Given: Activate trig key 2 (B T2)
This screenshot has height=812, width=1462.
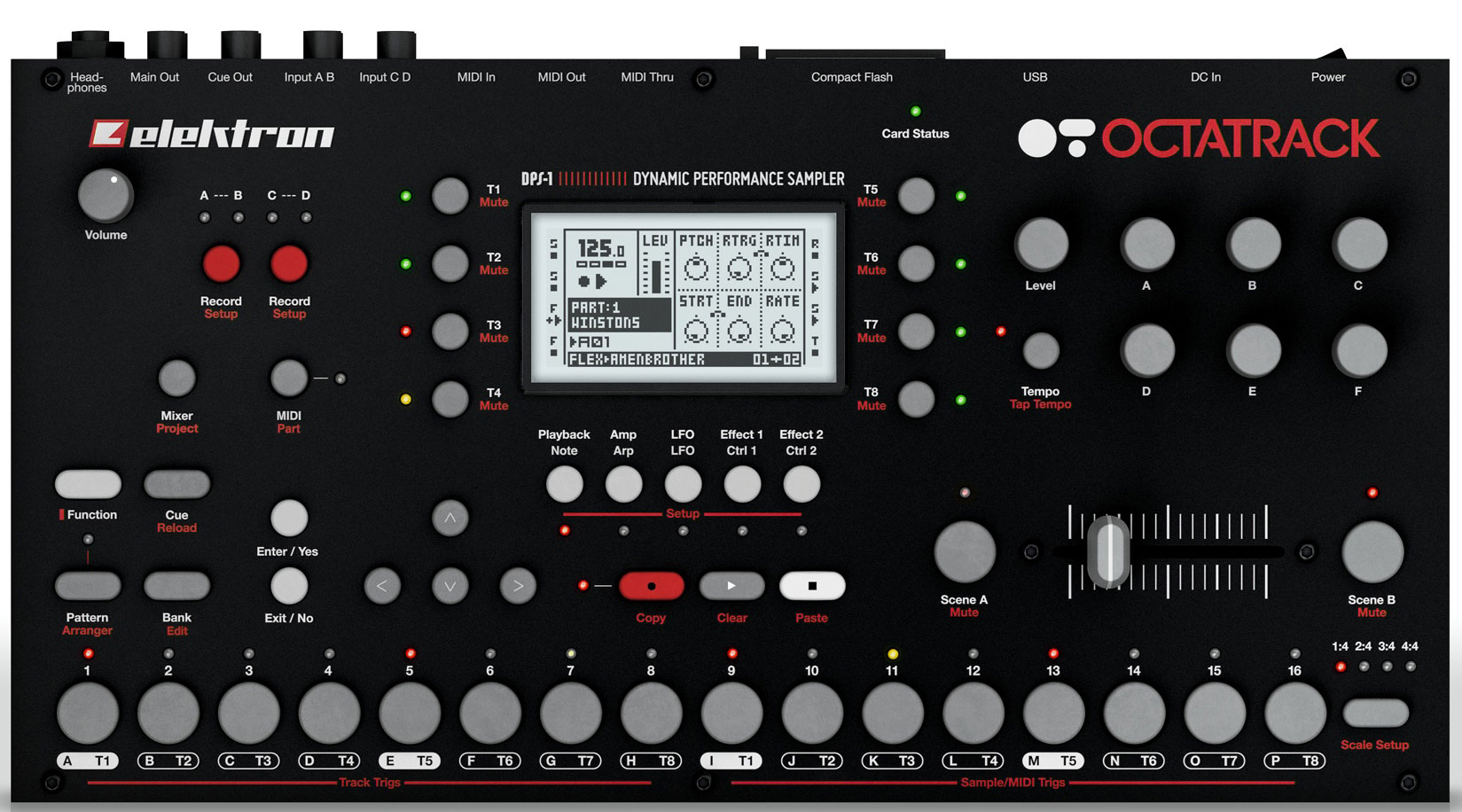Looking at the screenshot, I should coord(168,713).
